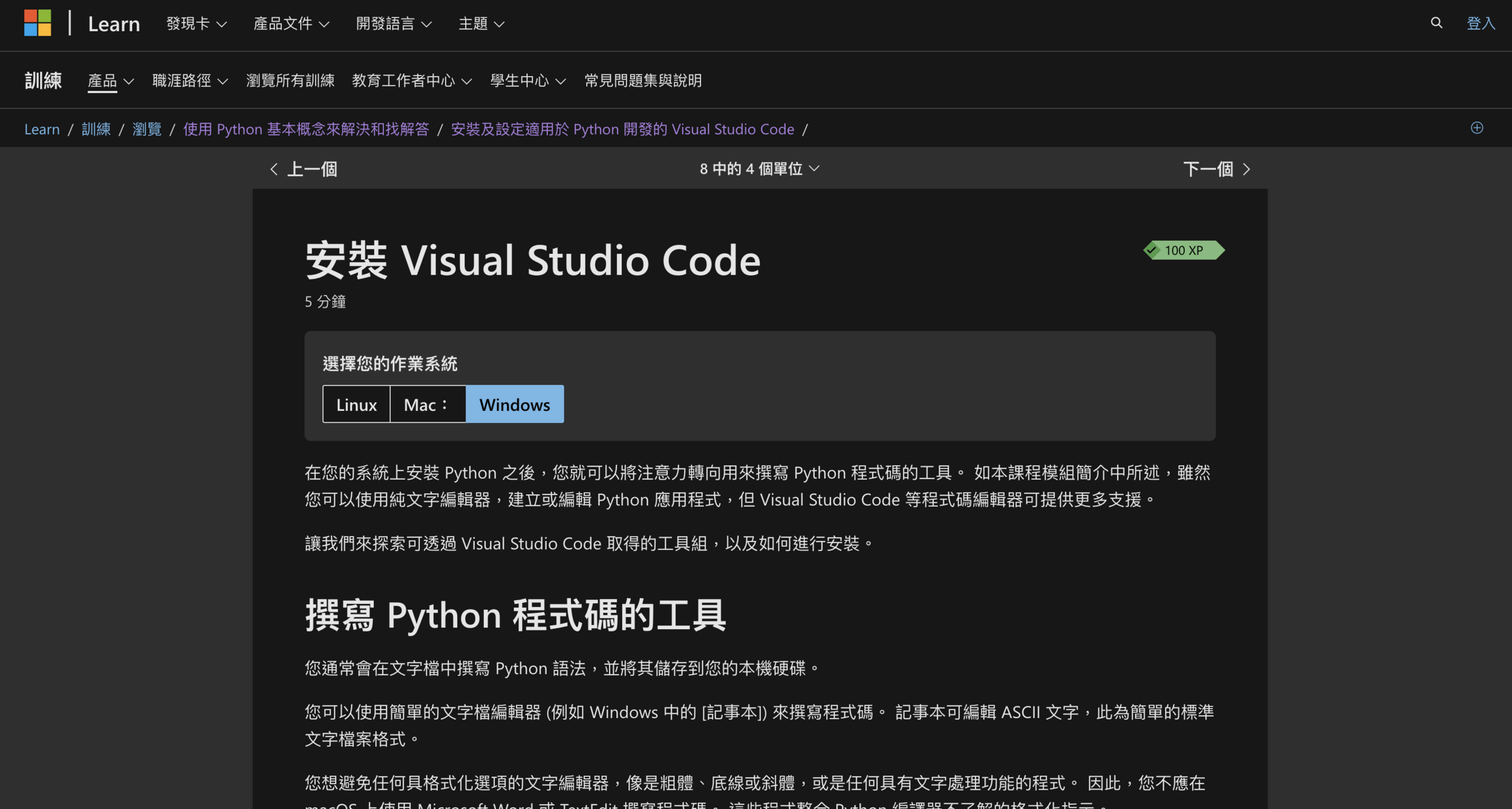Go to previous unit with 上一個

(x=304, y=169)
